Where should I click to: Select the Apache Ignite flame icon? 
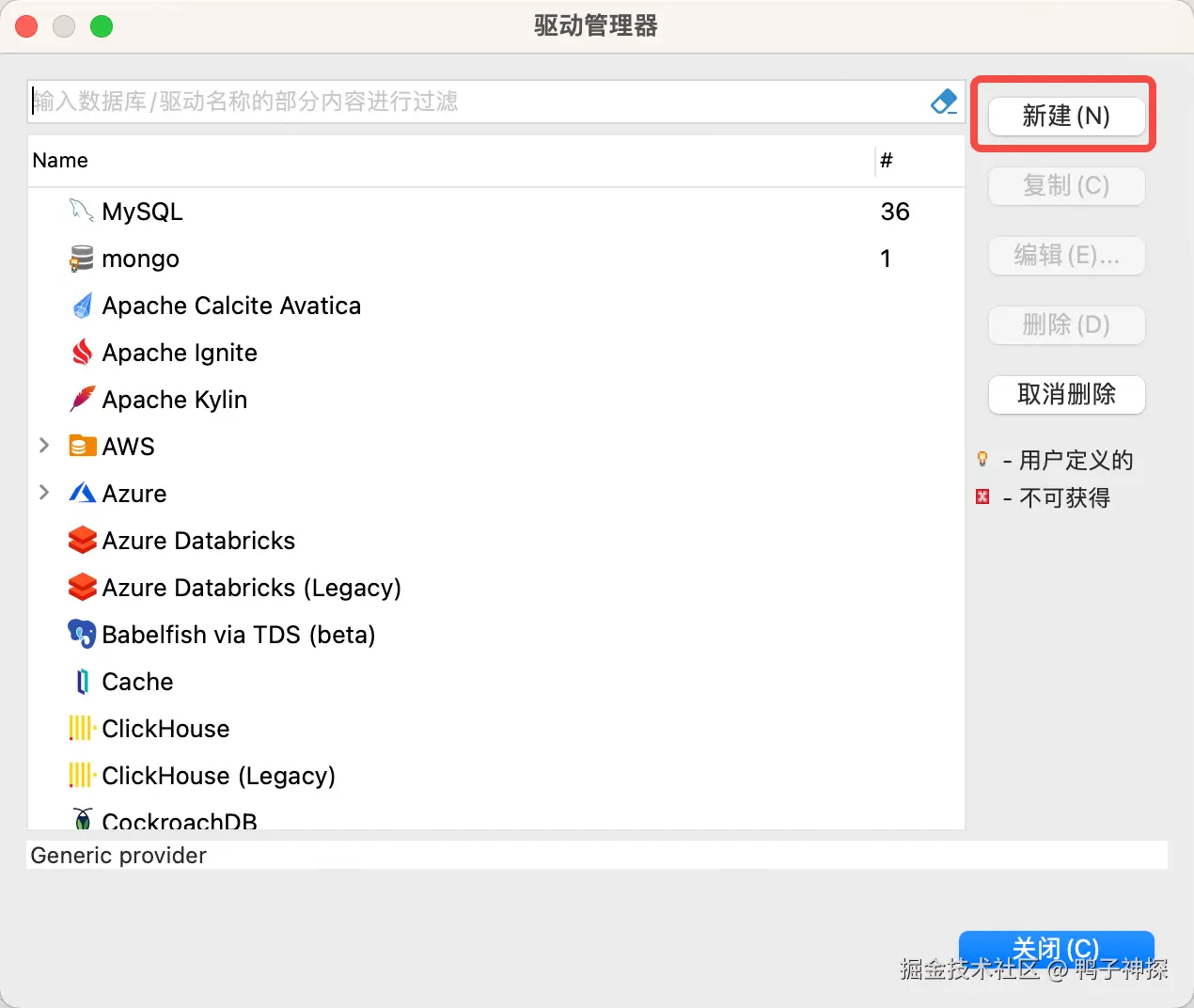82,353
